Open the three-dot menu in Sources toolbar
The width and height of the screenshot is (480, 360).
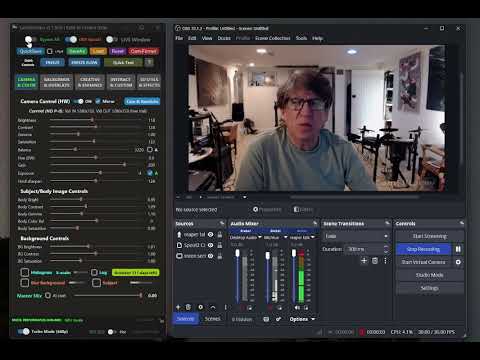[x=225, y=307]
